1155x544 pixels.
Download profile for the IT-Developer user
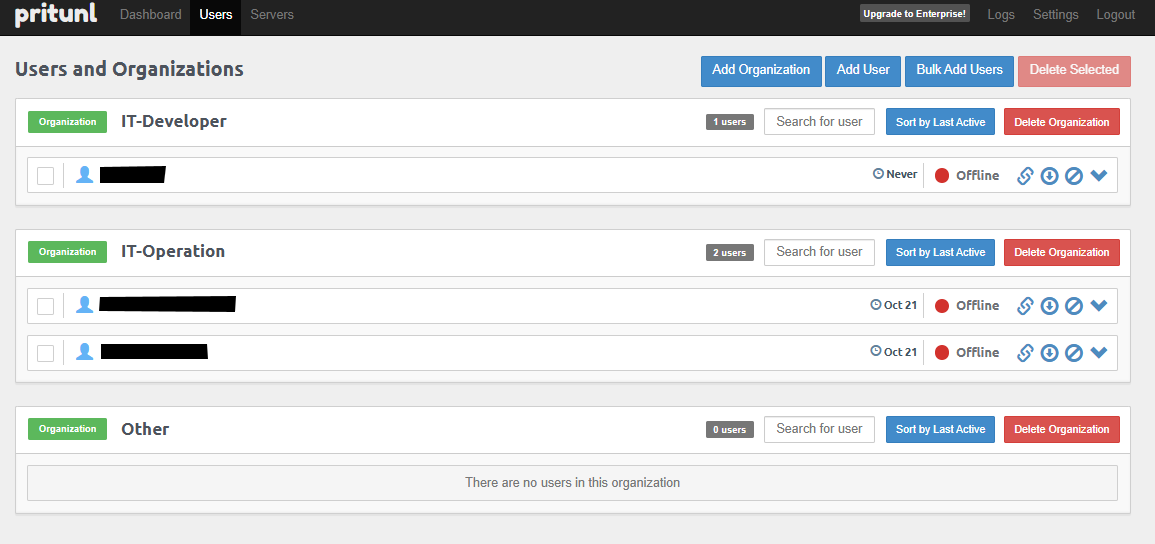[1049, 176]
